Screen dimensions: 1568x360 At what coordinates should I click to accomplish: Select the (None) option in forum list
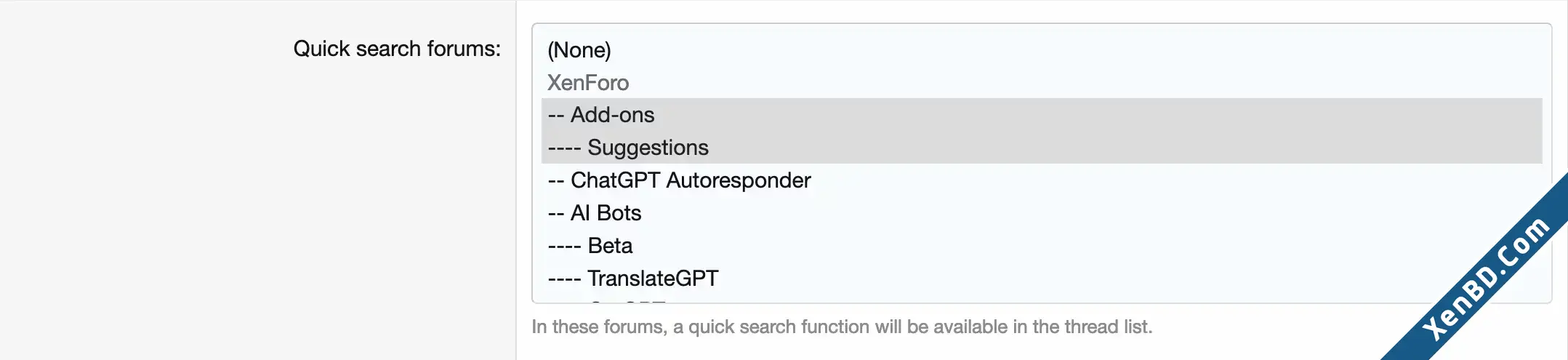click(1041, 50)
